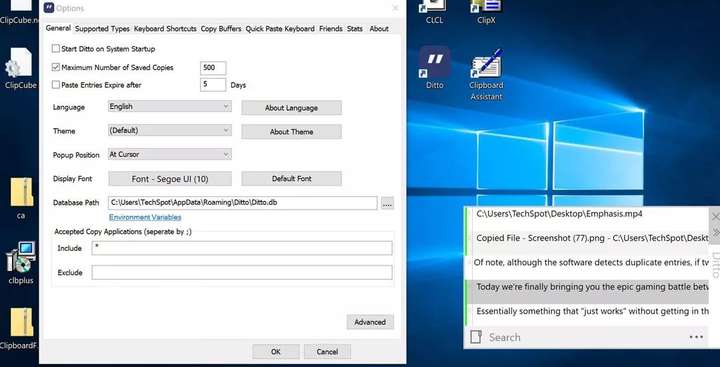
Task: Switch to the General tab
Action: tap(58, 28)
